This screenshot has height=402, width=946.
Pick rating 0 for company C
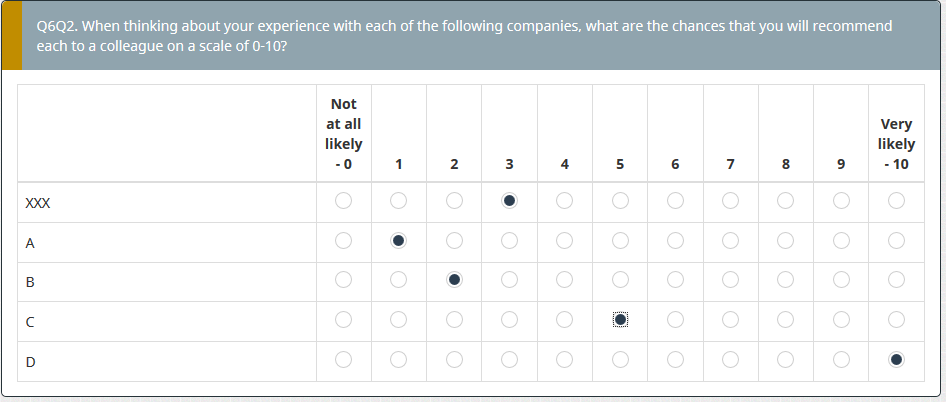(343, 319)
